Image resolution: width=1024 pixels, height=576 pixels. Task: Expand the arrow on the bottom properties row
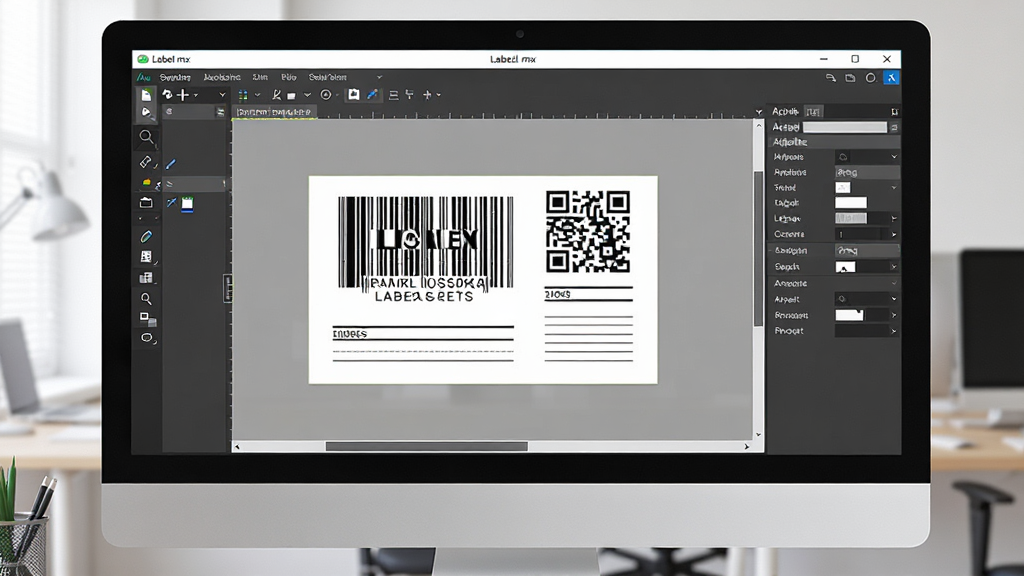(x=894, y=331)
